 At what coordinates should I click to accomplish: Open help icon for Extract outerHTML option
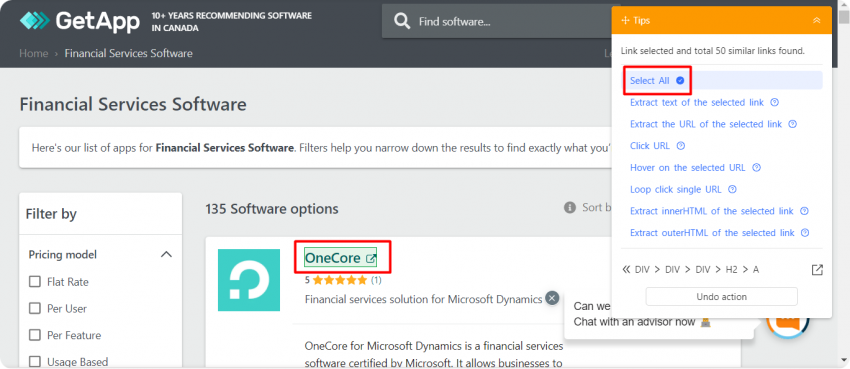(x=805, y=232)
